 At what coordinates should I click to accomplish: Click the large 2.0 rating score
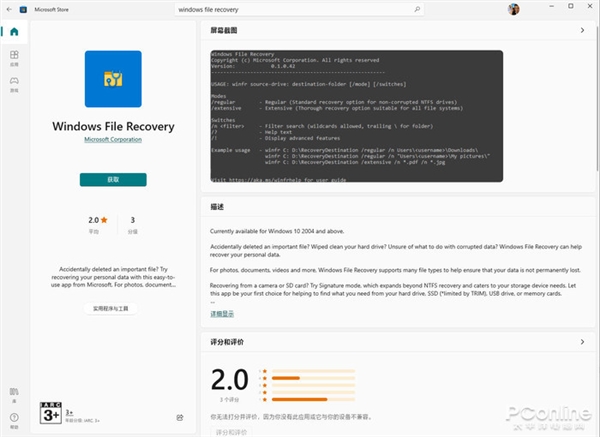[230, 380]
